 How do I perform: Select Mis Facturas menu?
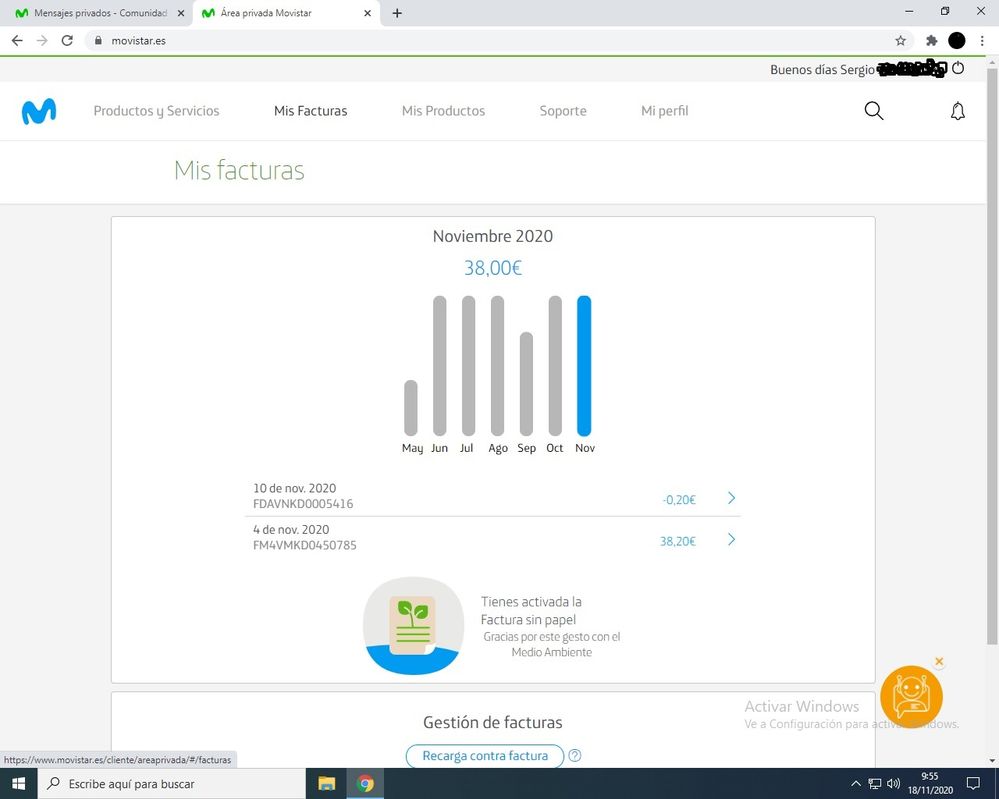click(310, 111)
